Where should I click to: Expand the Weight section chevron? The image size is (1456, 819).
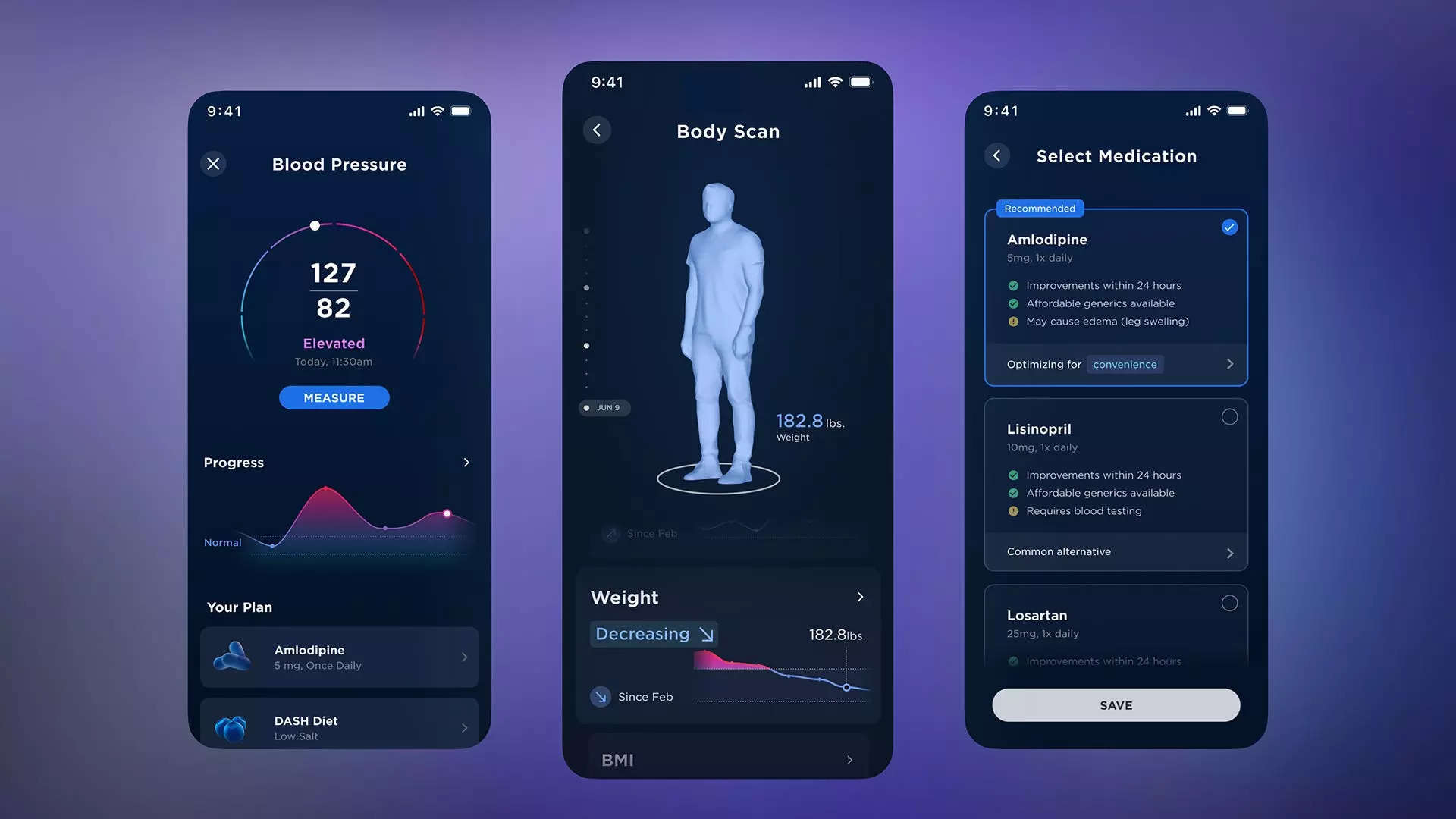[858, 596]
